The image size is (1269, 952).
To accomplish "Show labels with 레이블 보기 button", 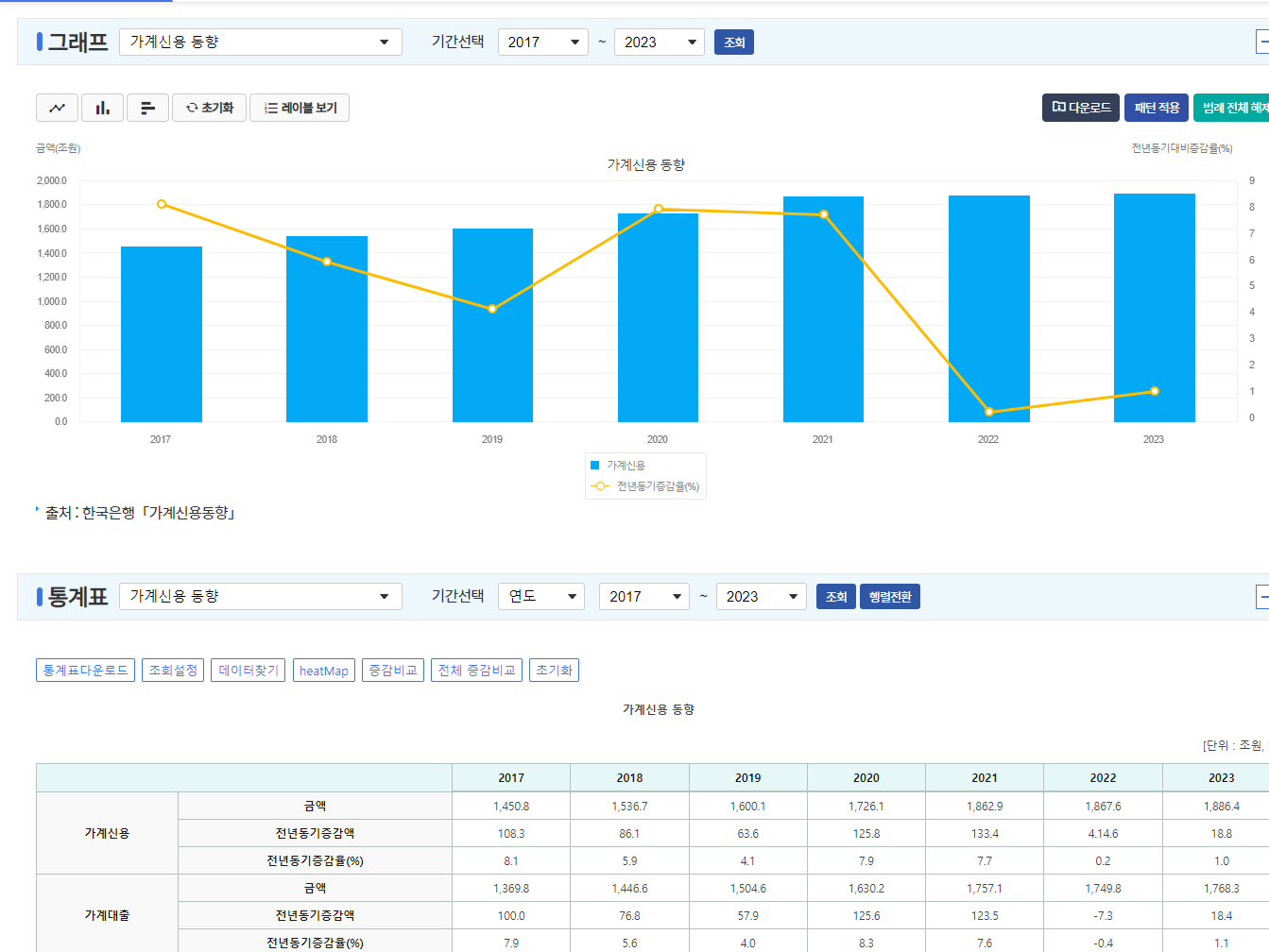I will click(300, 108).
